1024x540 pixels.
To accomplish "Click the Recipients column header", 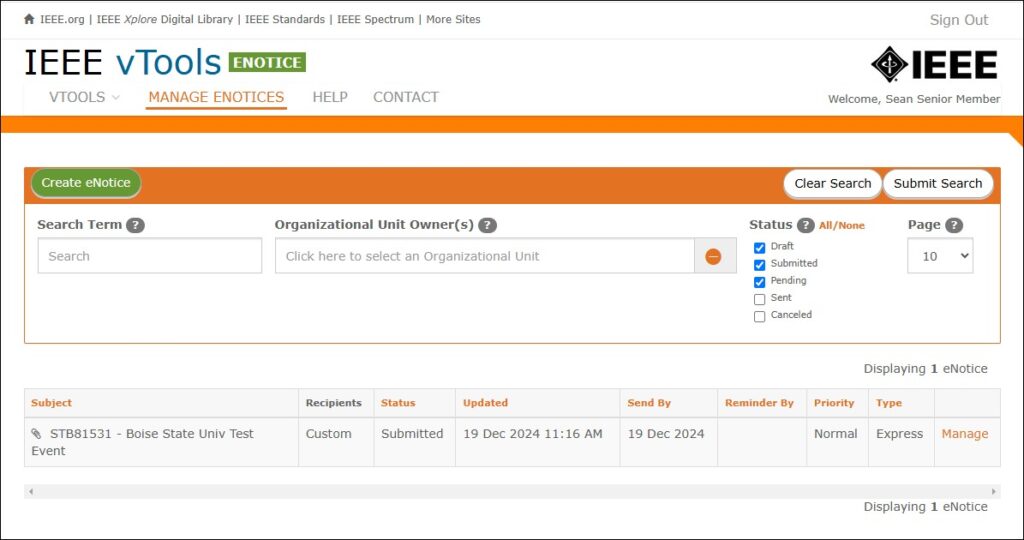I will tap(334, 403).
